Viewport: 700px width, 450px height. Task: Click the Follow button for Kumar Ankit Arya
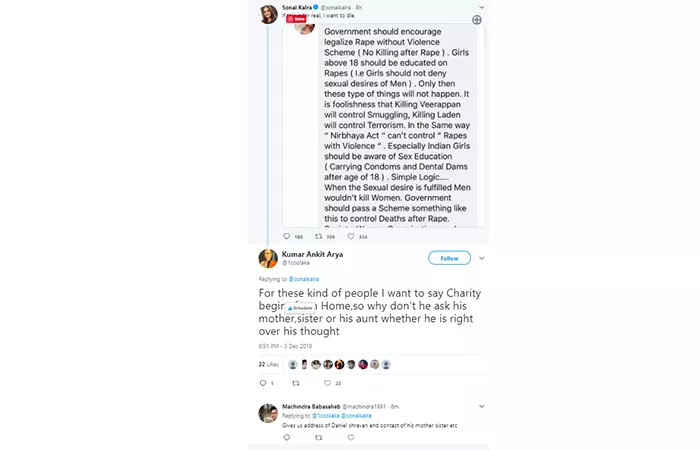coord(449,258)
